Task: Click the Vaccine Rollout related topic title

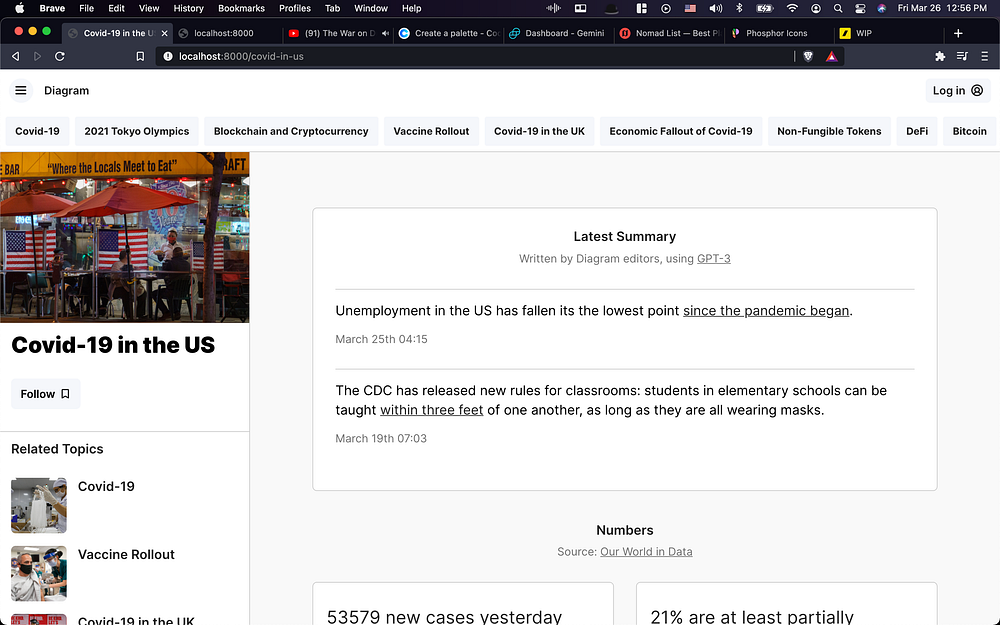Action: [x=126, y=555]
